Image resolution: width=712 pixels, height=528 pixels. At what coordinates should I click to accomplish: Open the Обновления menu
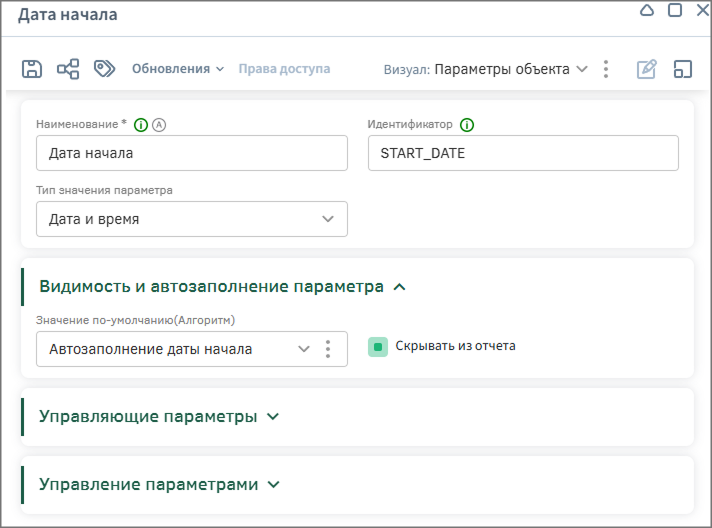[177, 69]
